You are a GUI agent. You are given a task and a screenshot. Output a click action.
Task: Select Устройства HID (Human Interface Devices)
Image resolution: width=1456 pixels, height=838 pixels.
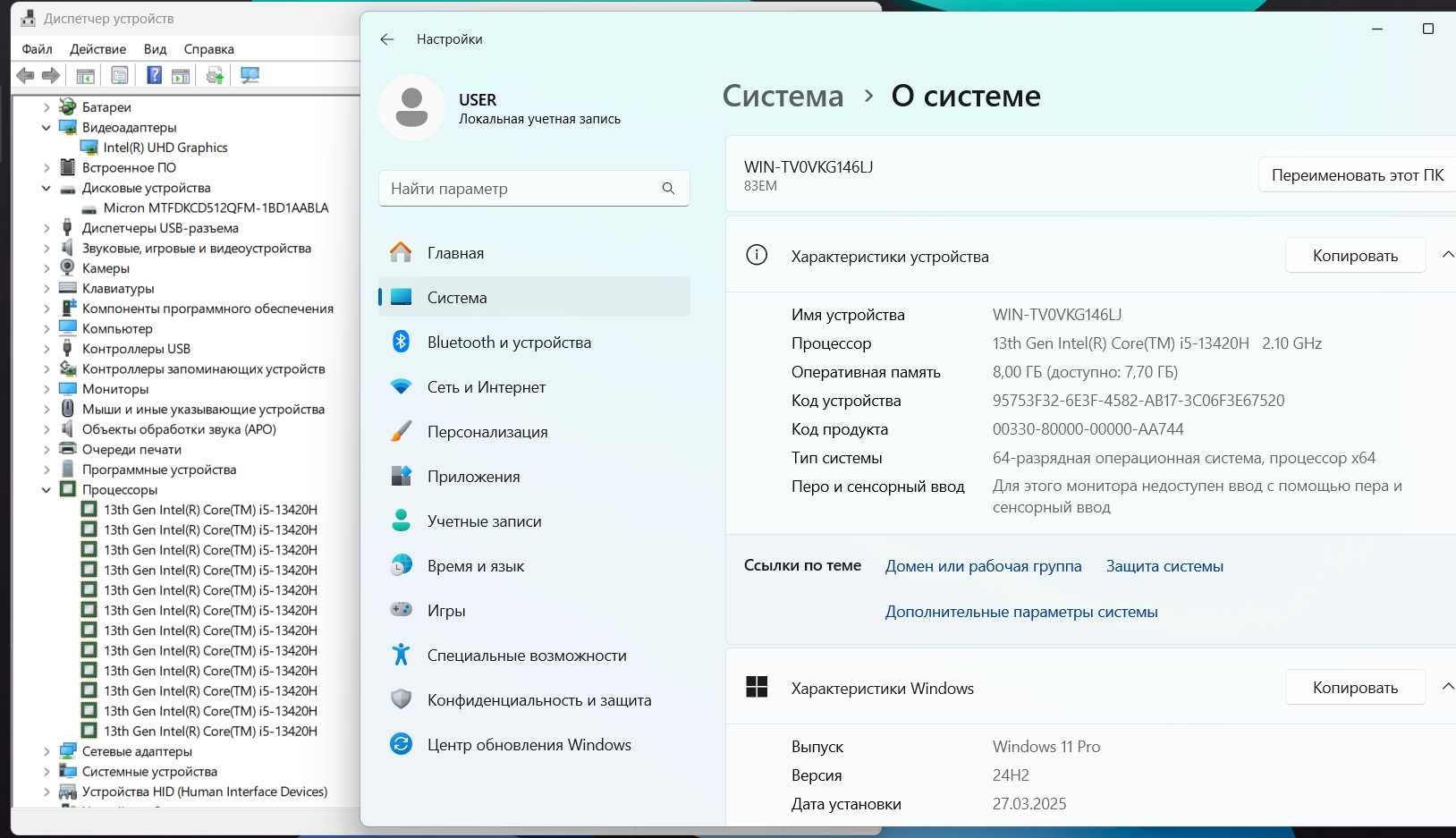click(205, 791)
